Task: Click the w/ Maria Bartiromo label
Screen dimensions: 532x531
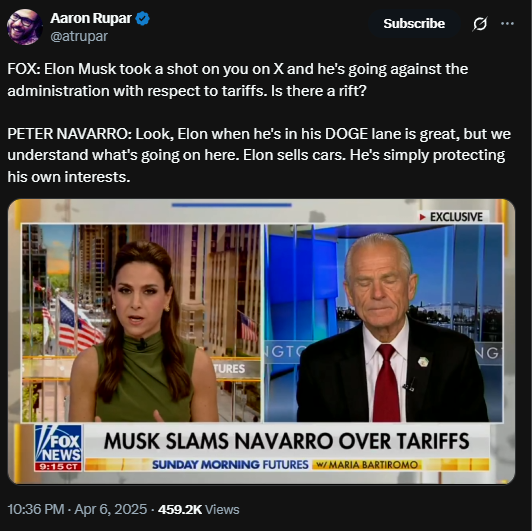Action: click(x=367, y=464)
